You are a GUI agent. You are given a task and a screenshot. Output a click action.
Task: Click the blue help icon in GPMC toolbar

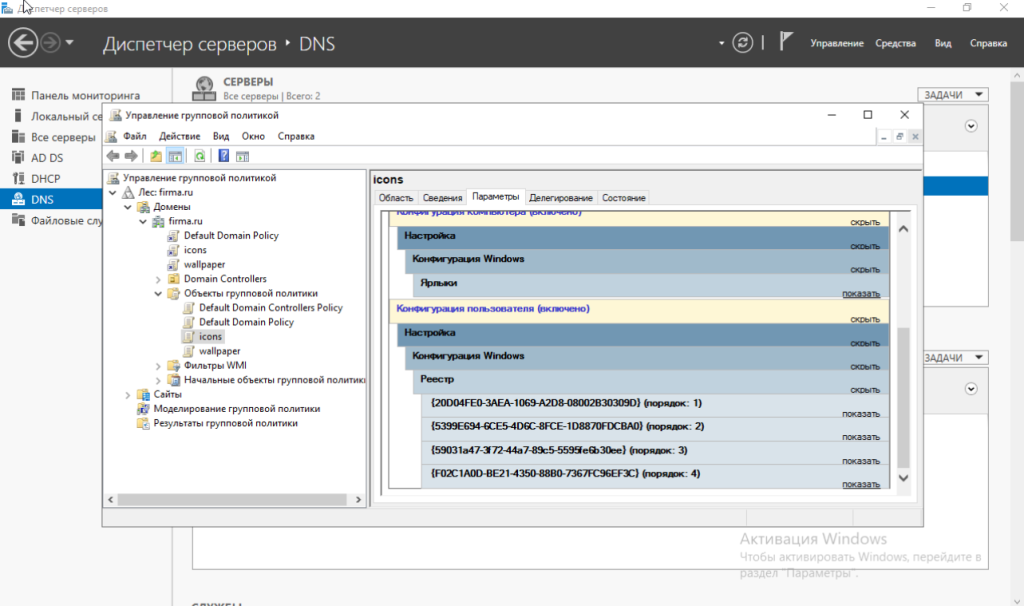[x=224, y=156]
